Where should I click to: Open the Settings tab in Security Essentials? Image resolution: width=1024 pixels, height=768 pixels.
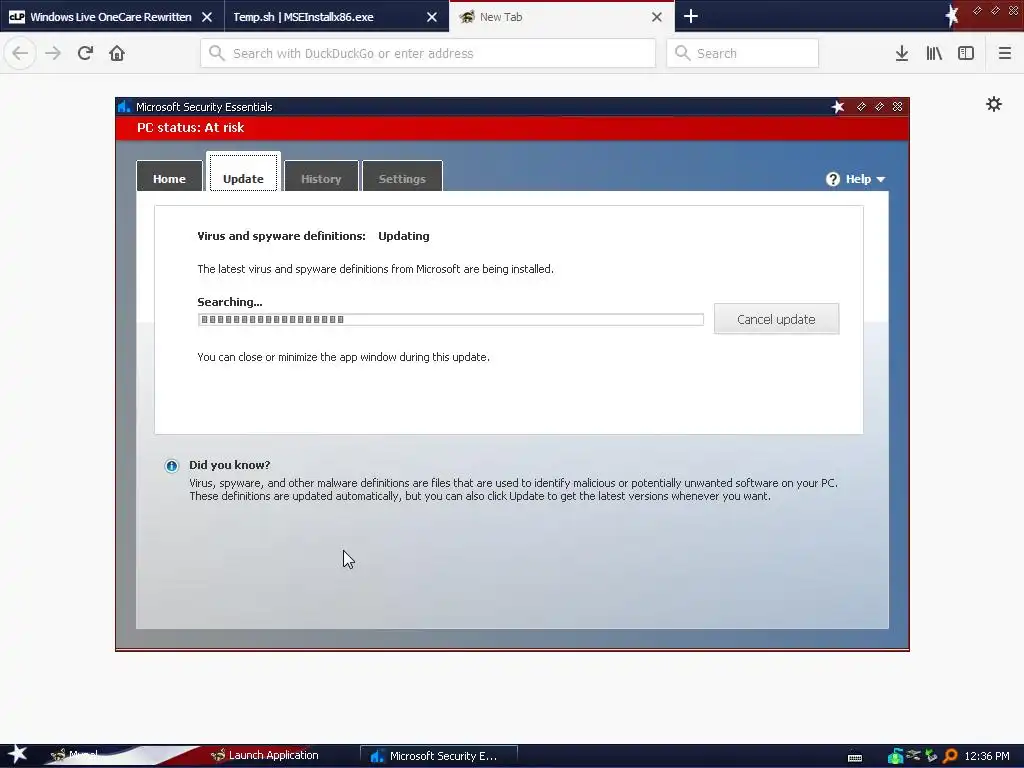point(402,176)
